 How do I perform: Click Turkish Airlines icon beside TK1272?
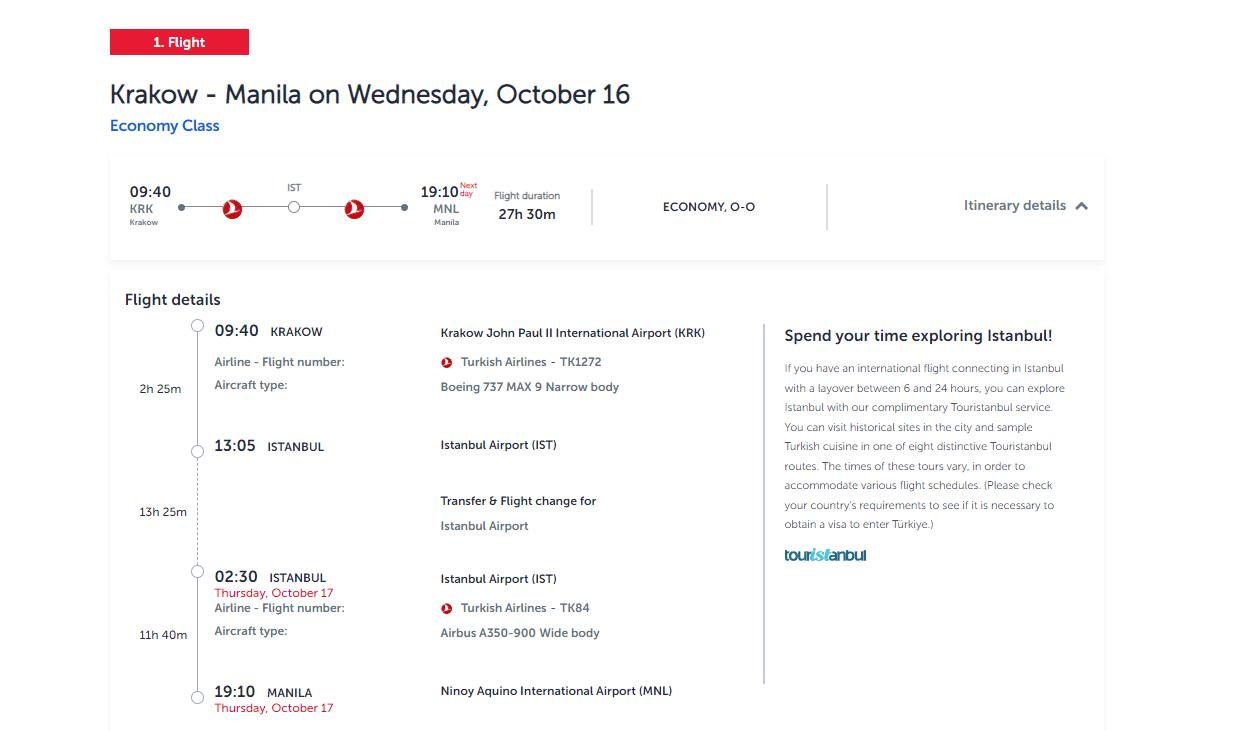coord(447,362)
